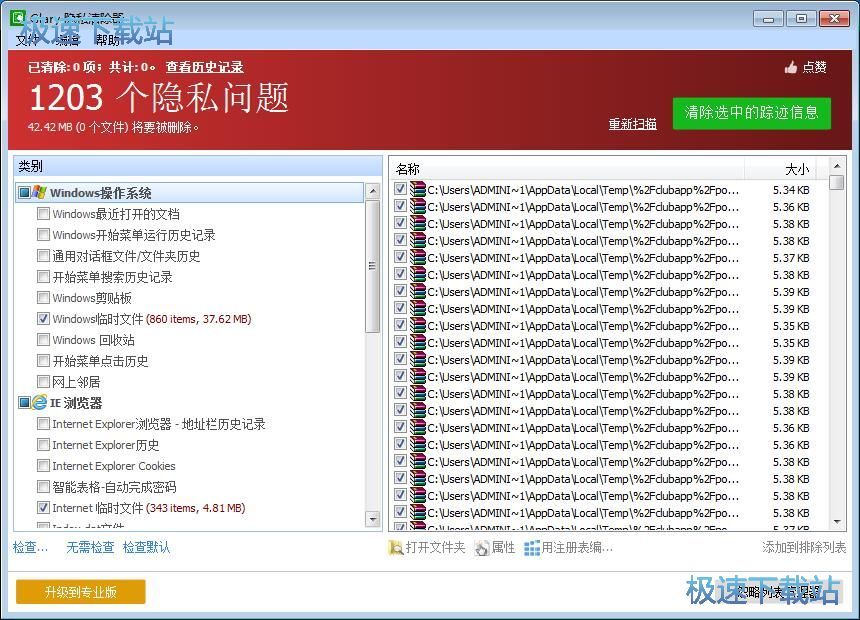Toggle the IE browser group checkbox
The height and width of the screenshot is (620, 860).
[x=24, y=403]
